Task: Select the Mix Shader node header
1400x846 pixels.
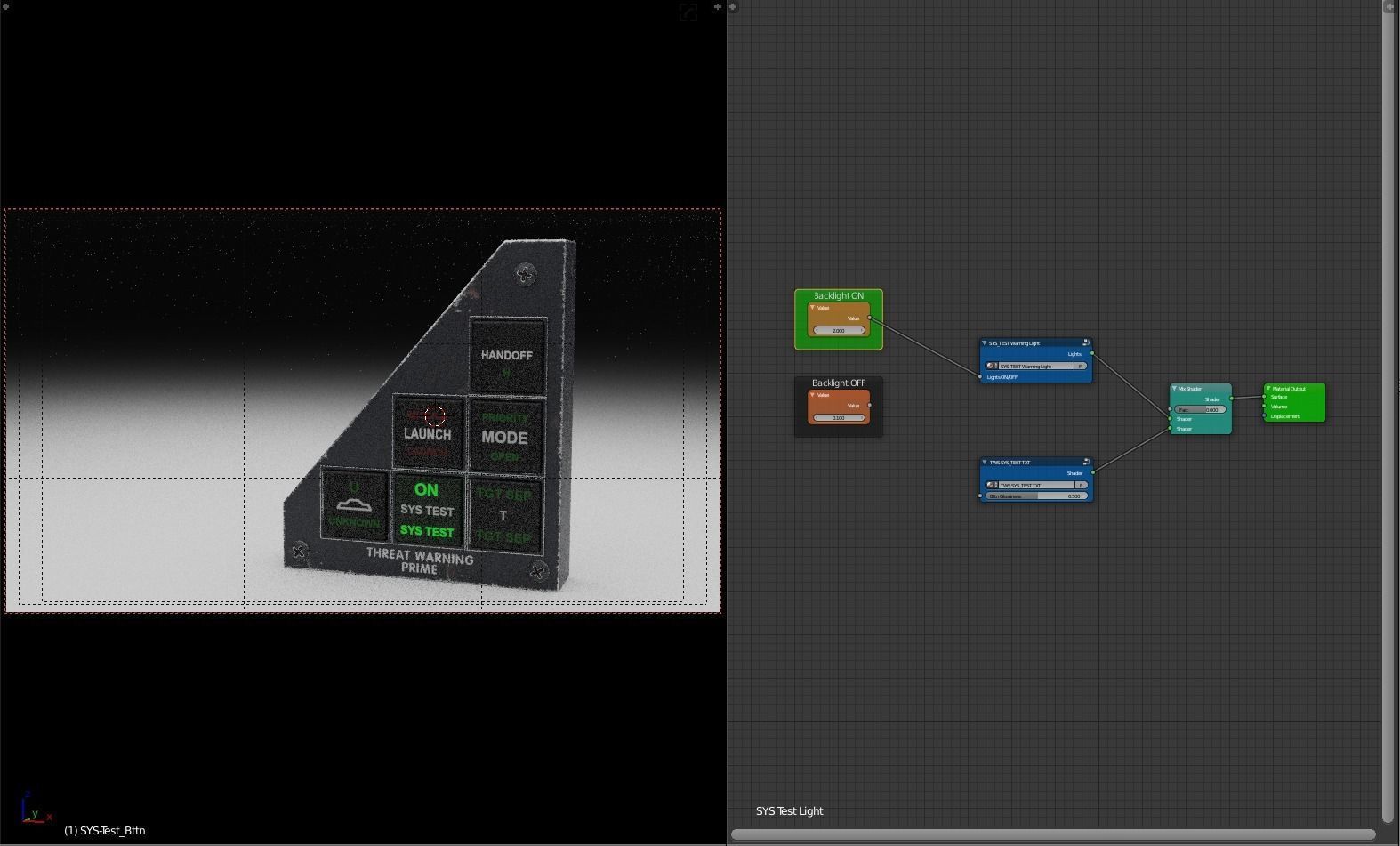Action: coord(1201,389)
